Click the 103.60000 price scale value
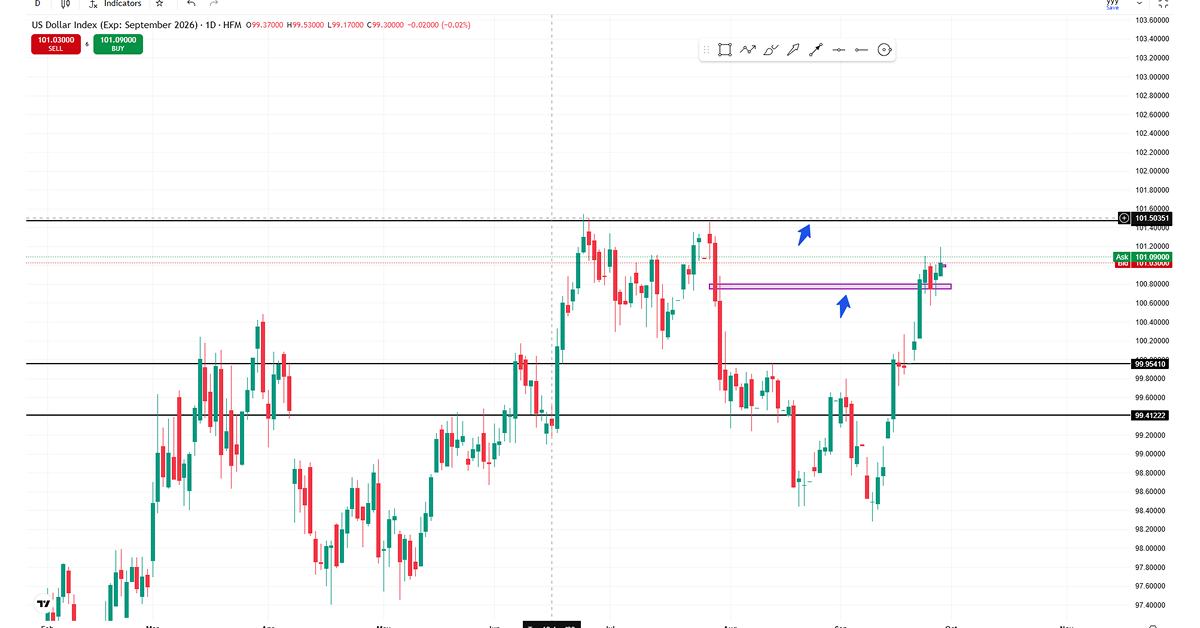This screenshot has height=628, width=1200. pyautogui.click(x=1153, y=20)
